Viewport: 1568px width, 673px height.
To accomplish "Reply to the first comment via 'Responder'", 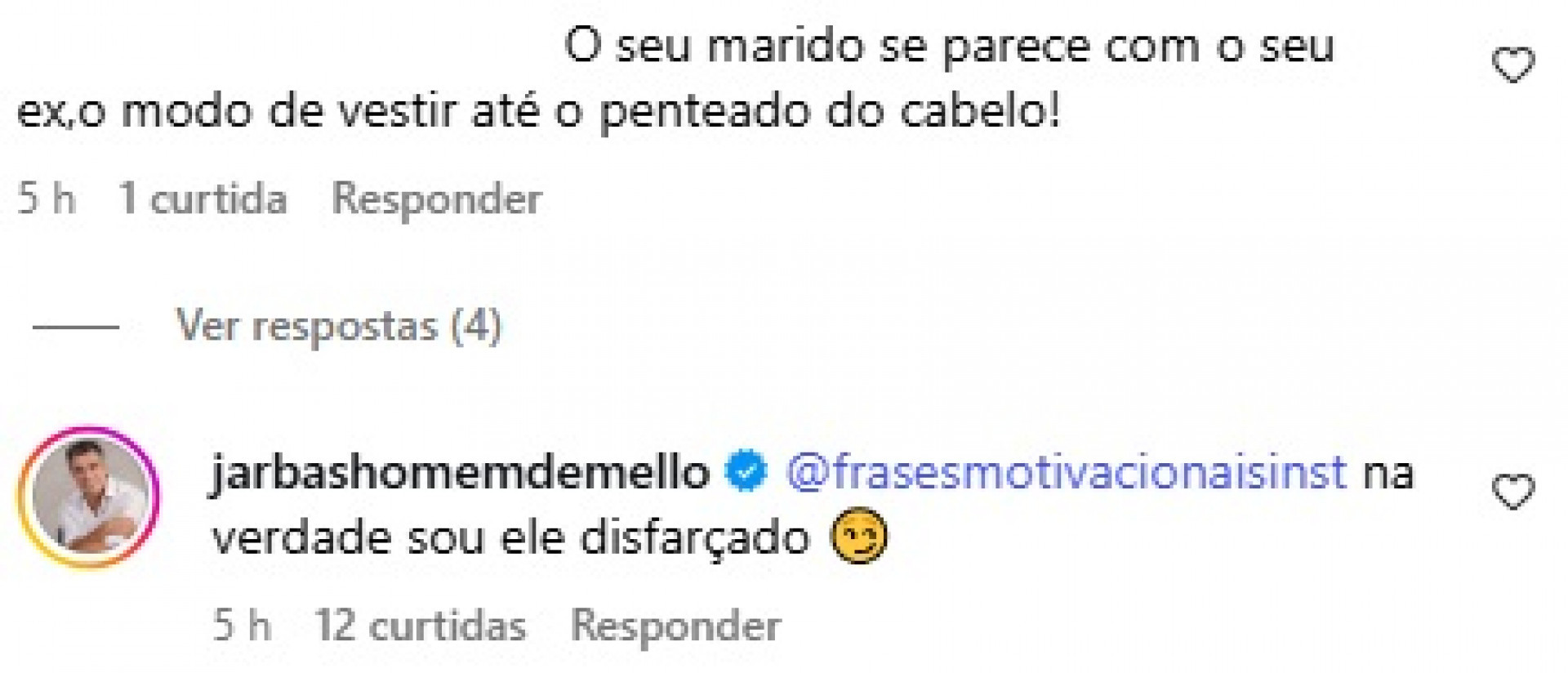I will click(x=437, y=196).
